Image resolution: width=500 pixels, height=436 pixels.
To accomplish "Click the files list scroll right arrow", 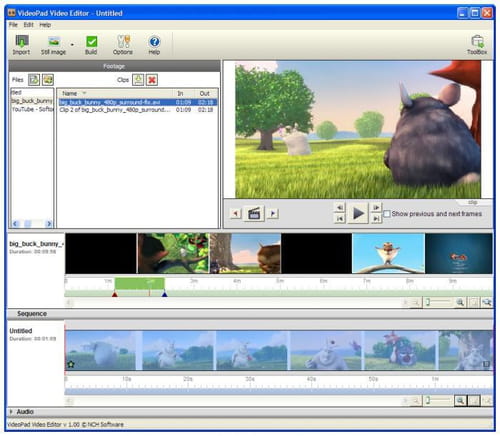I will click(49, 224).
